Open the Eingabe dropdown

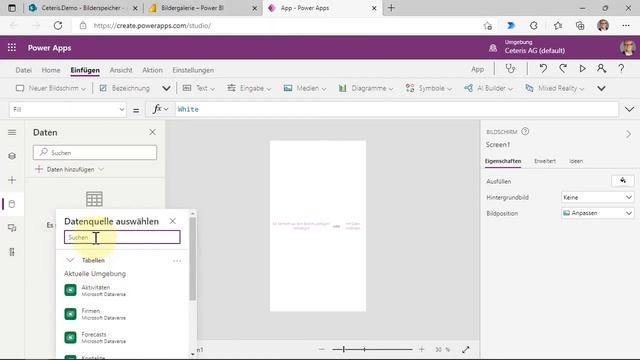(249, 88)
